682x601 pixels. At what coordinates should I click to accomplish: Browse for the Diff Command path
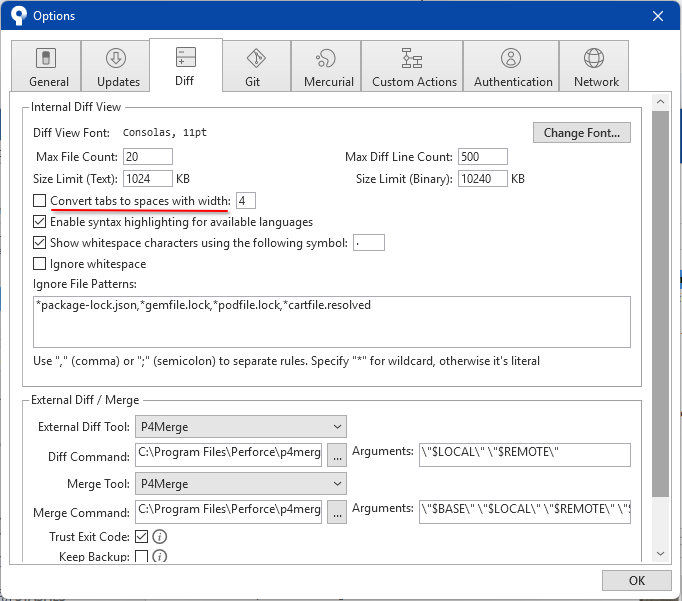click(x=337, y=456)
